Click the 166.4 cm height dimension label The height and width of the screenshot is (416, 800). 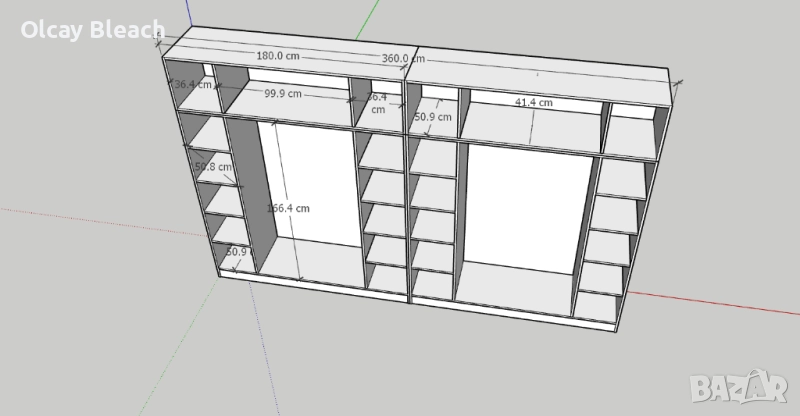[x=288, y=208]
